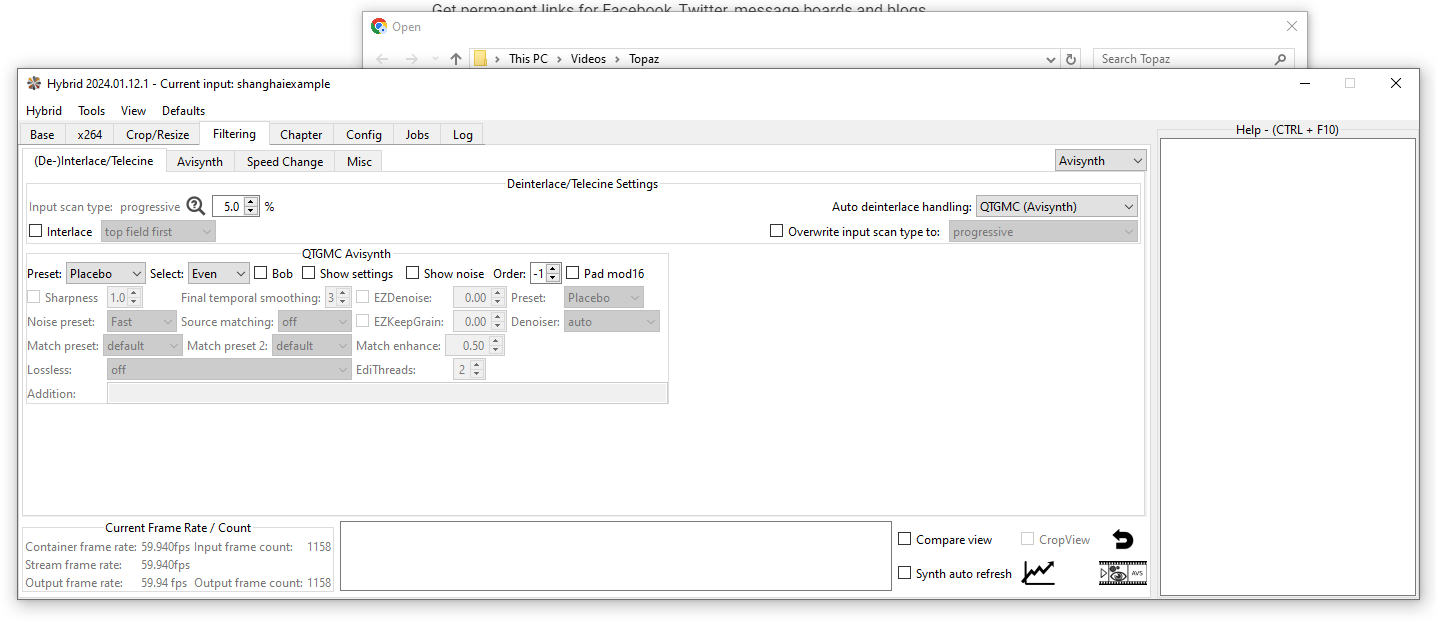
Task: Open the Auto deinterlace handling dropdown
Action: click(x=1057, y=207)
